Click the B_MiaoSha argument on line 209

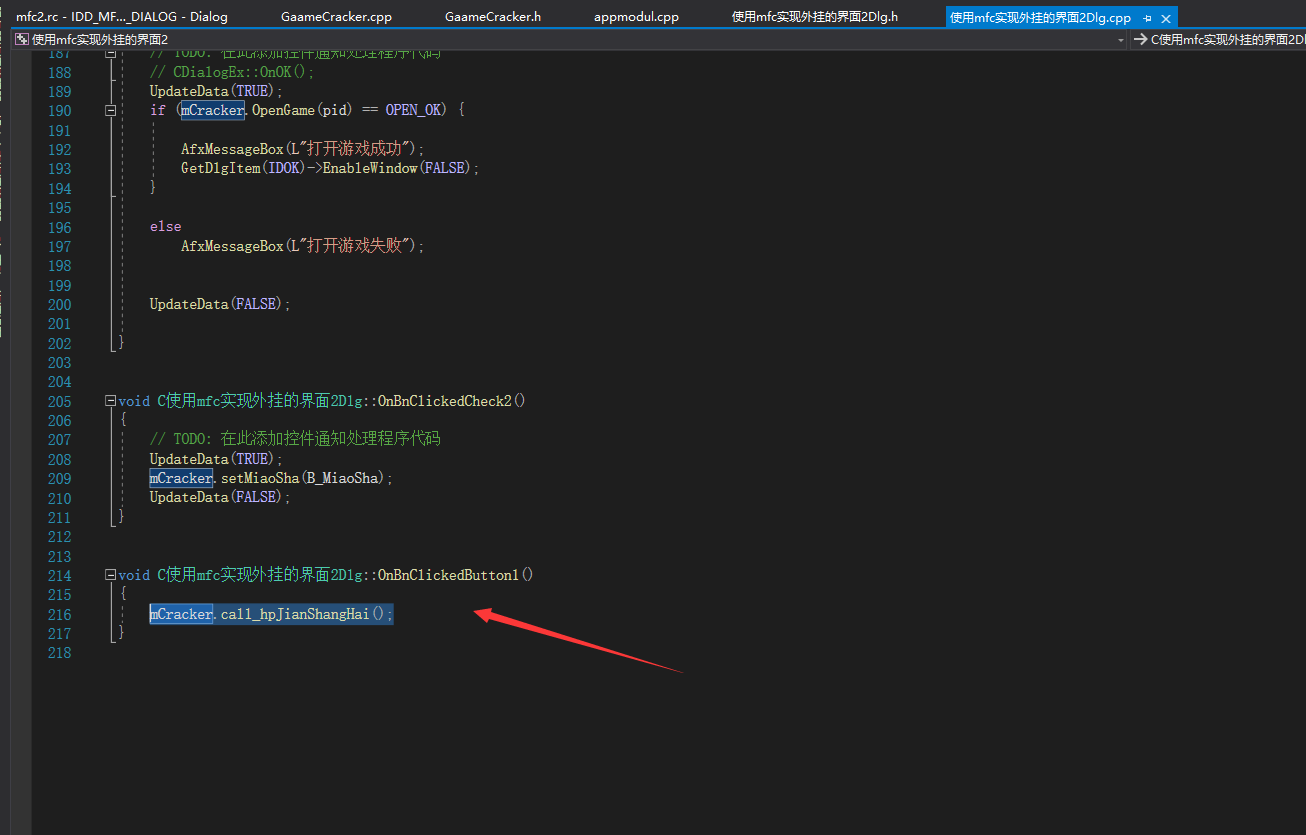click(342, 478)
